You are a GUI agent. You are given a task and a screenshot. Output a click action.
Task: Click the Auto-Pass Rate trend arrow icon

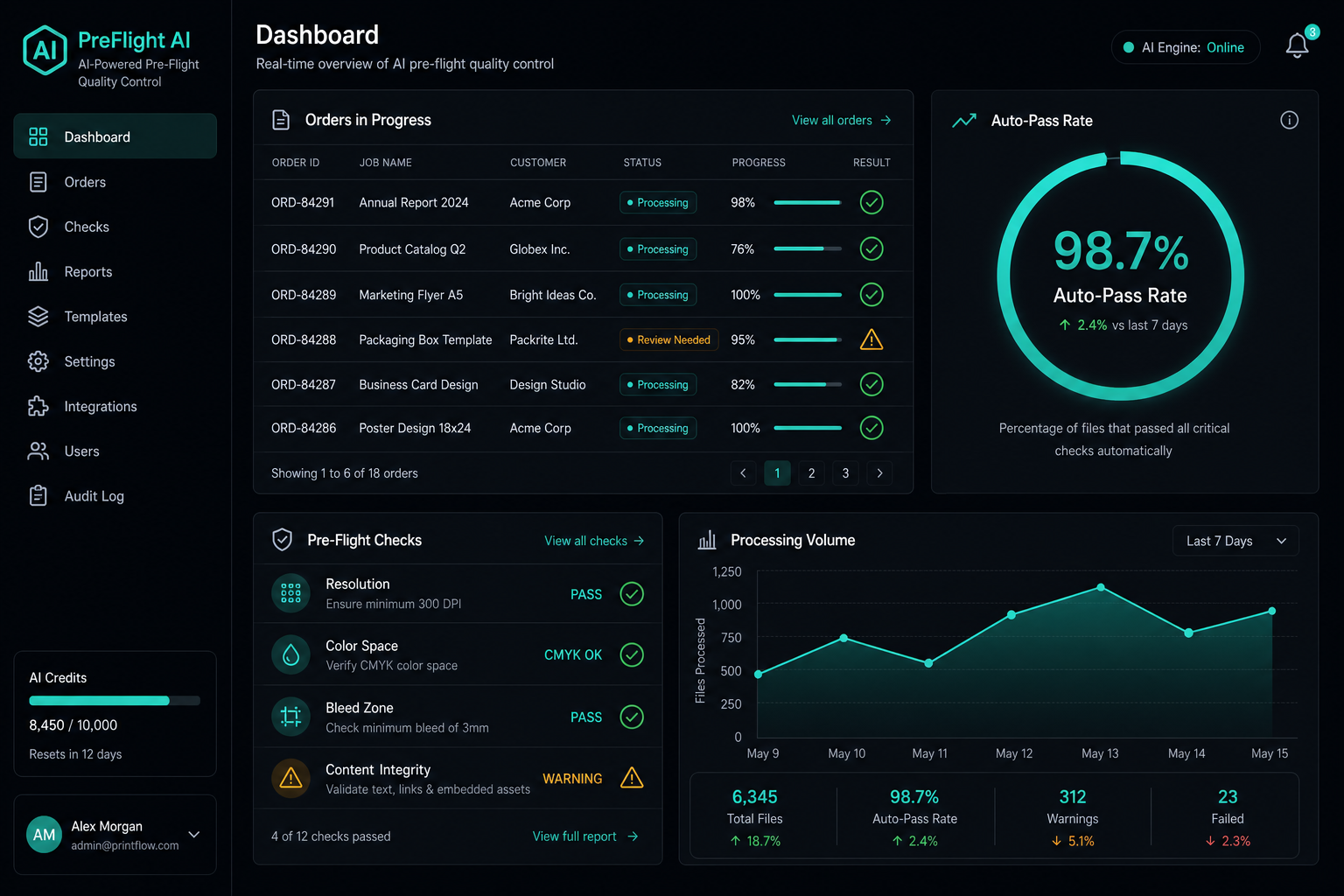click(x=964, y=121)
